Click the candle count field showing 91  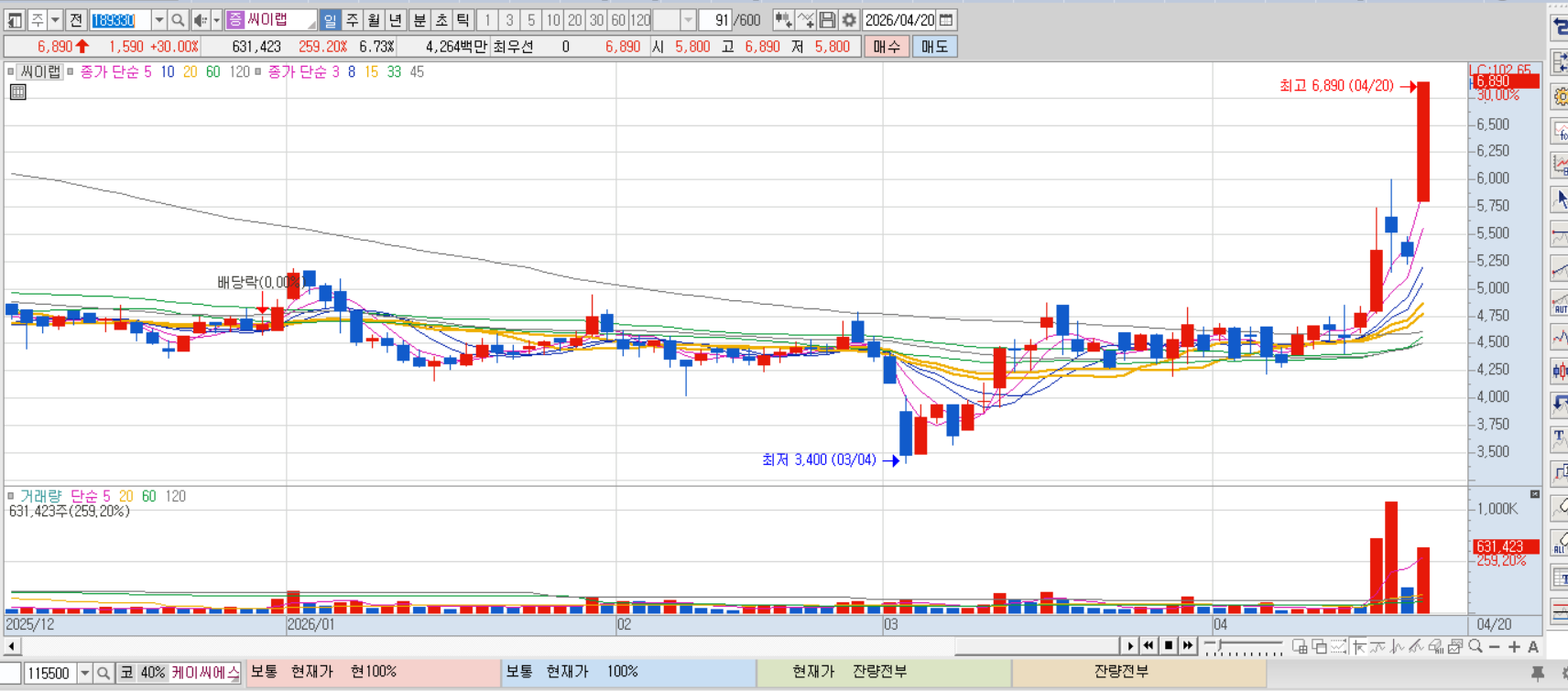pos(715,20)
